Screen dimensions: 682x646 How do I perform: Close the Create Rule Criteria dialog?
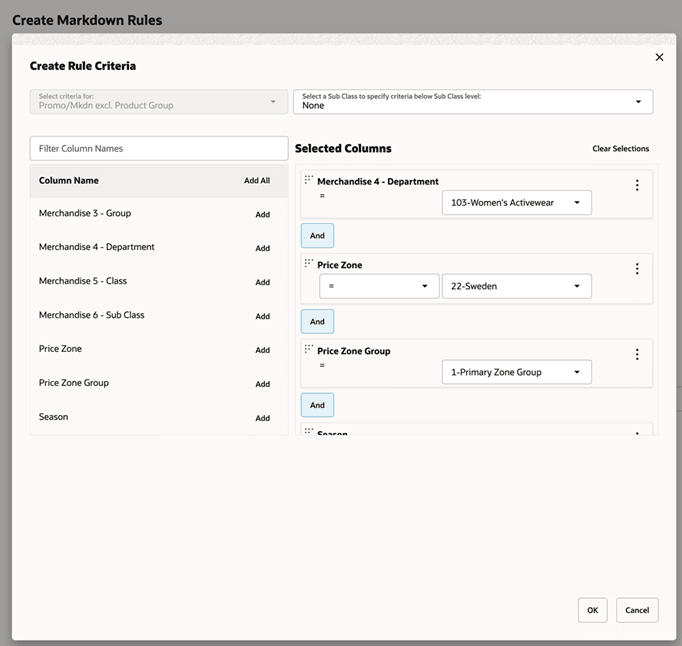(x=659, y=57)
